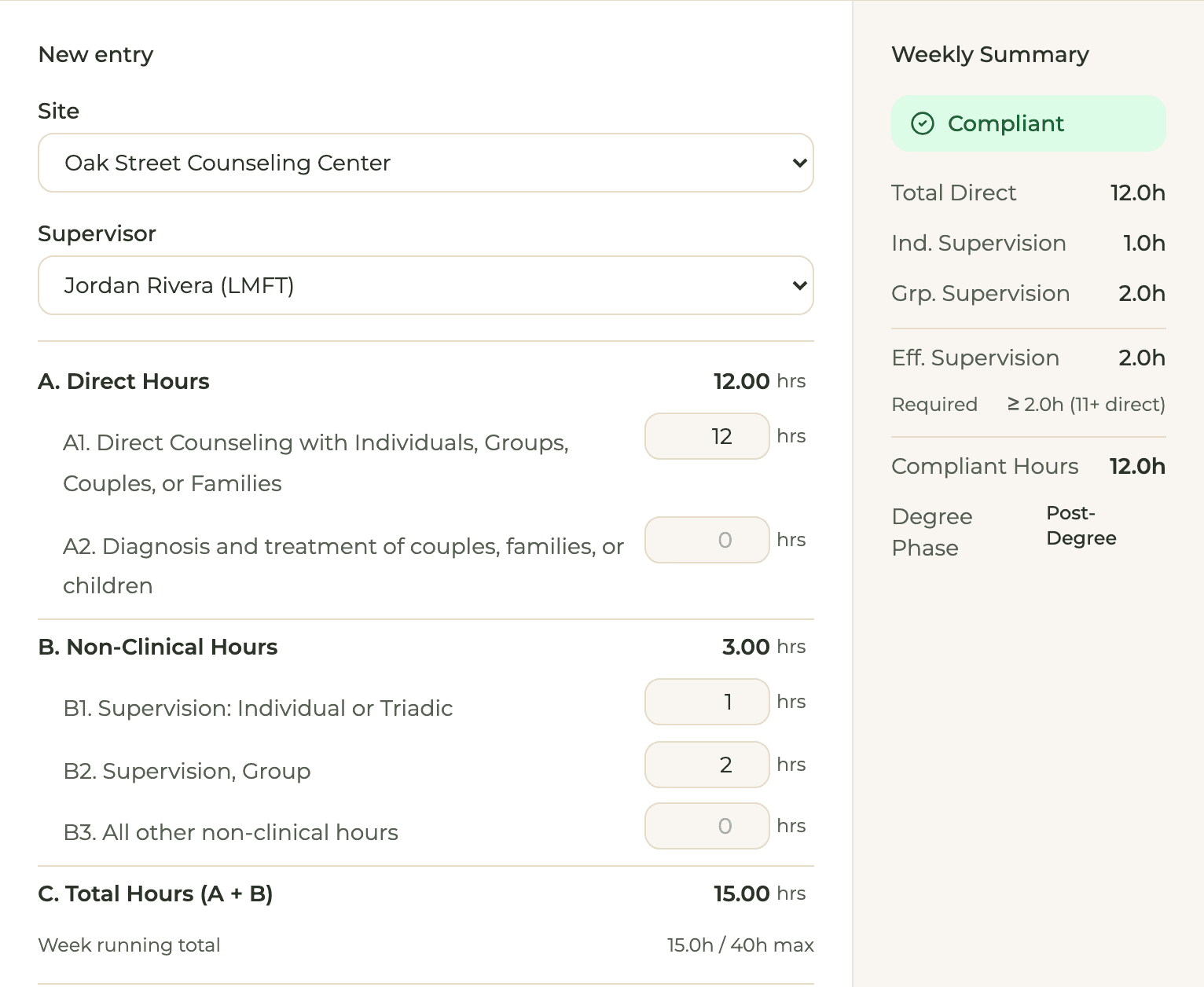Click the Week running total label
Image resolution: width=1204 pixels, height=987 pixels.
click(x=130, y=945)
